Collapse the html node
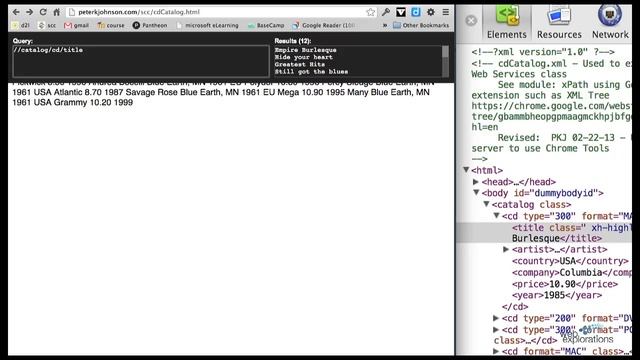The width and height of the screenshot is (640, 360). tap(466, 170)
